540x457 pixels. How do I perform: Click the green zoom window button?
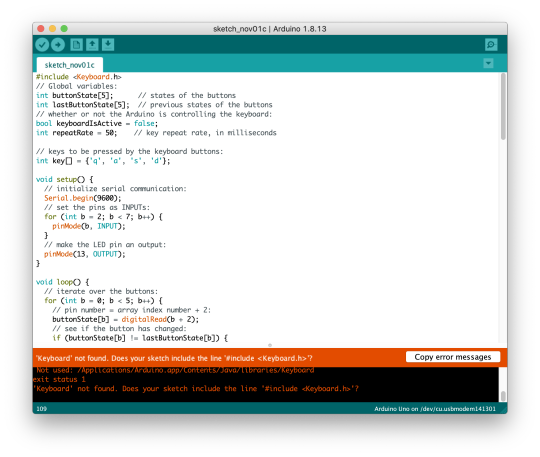tap(64, 29)
